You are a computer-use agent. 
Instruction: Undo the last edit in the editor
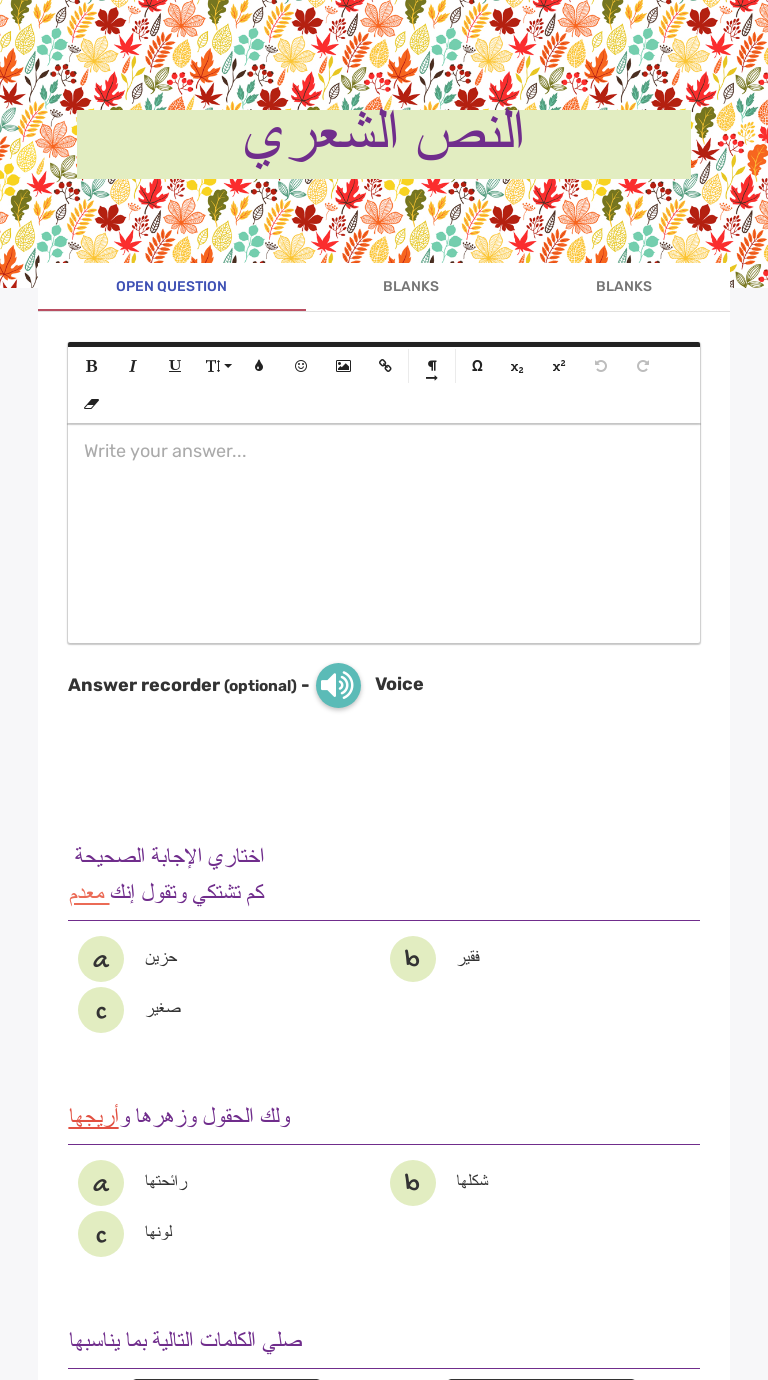[x=600, y=366]
